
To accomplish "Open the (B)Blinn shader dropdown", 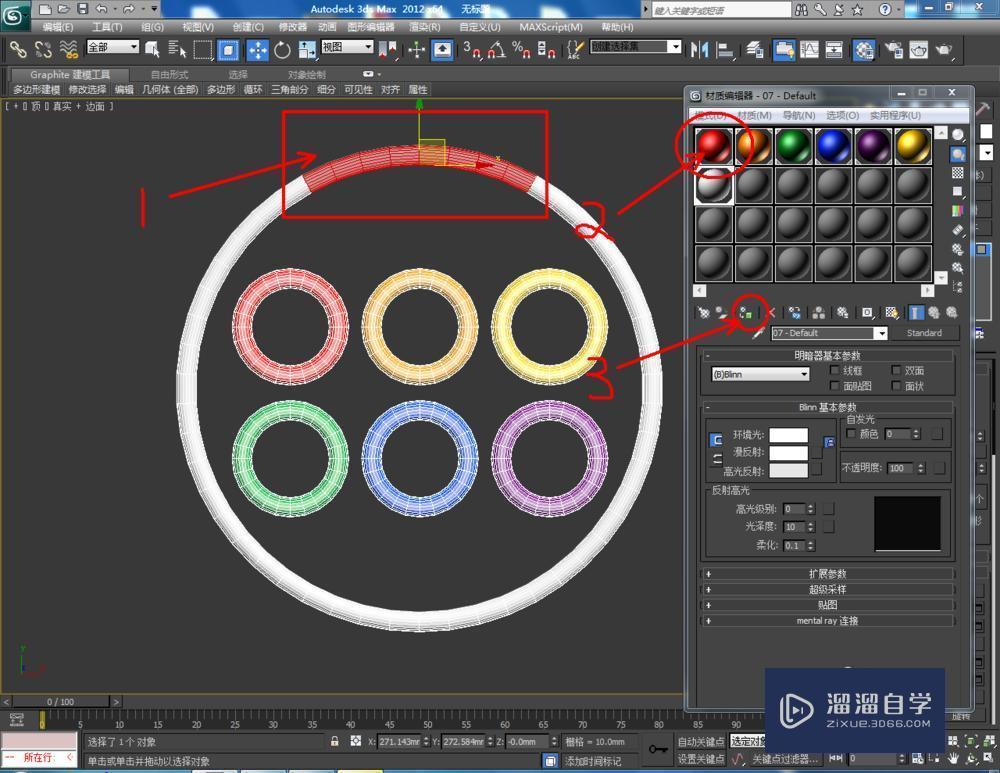I will coord(758,373).
